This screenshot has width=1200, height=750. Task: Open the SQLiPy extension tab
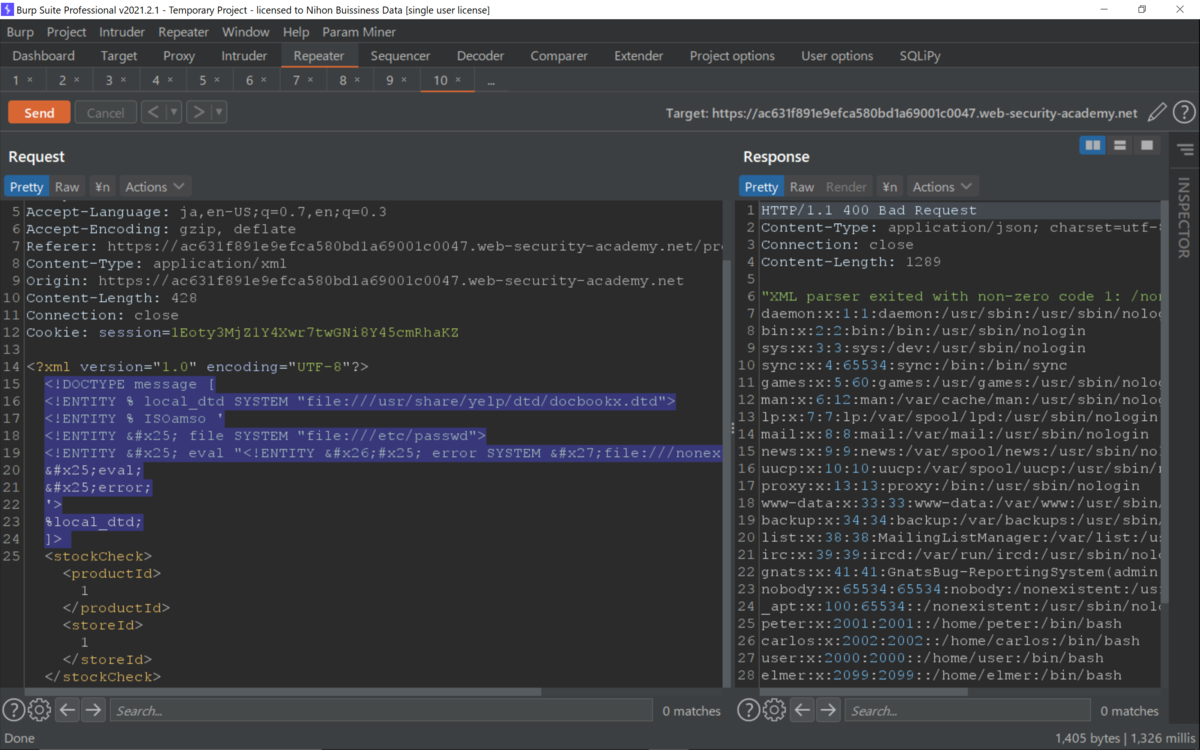pos(919,56)
